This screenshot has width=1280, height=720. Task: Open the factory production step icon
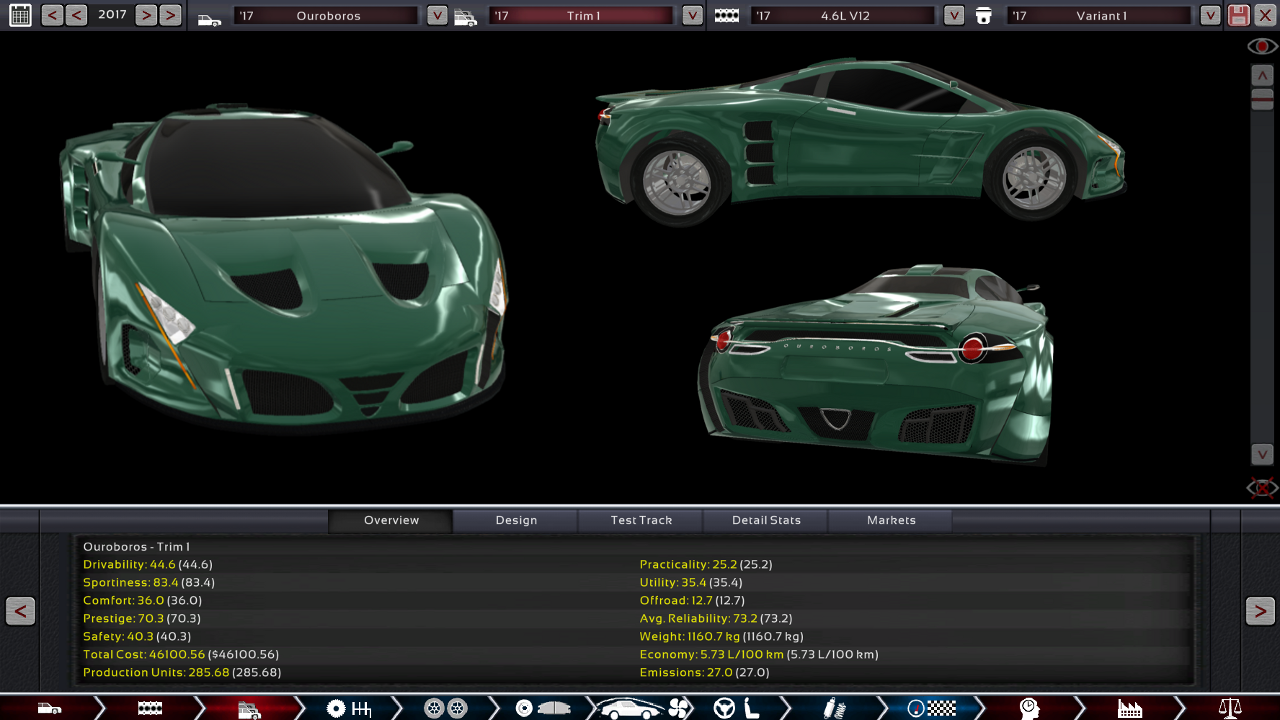[1130, 708]
